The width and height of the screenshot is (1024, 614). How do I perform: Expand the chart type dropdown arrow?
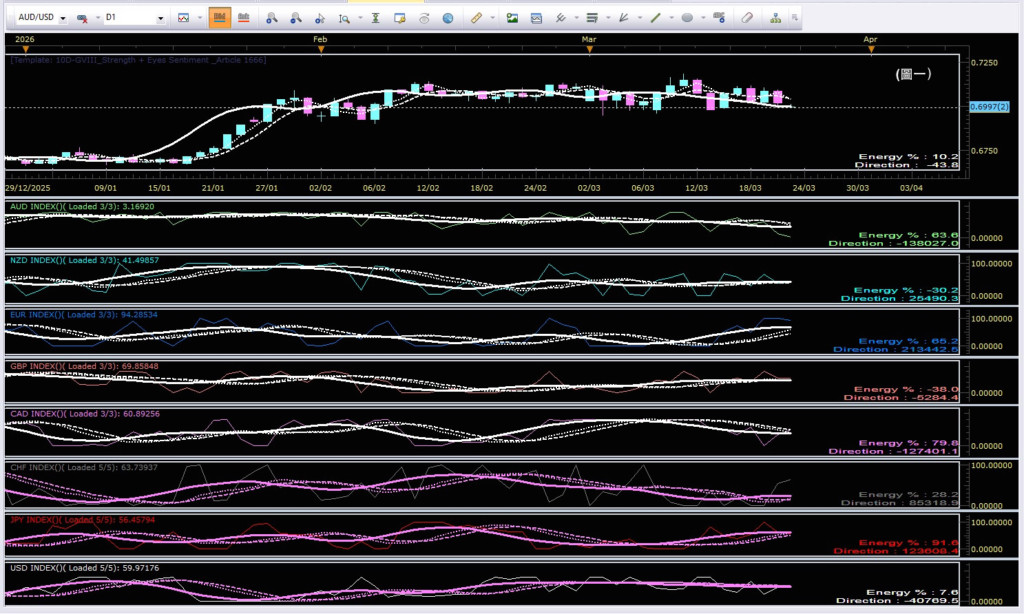(199, 18)
